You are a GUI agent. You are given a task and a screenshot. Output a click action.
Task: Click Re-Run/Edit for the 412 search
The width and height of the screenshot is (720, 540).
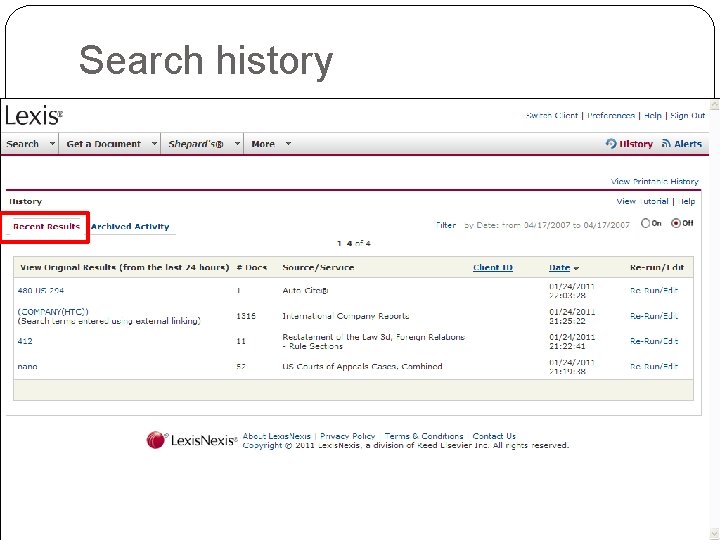[654, 341]
